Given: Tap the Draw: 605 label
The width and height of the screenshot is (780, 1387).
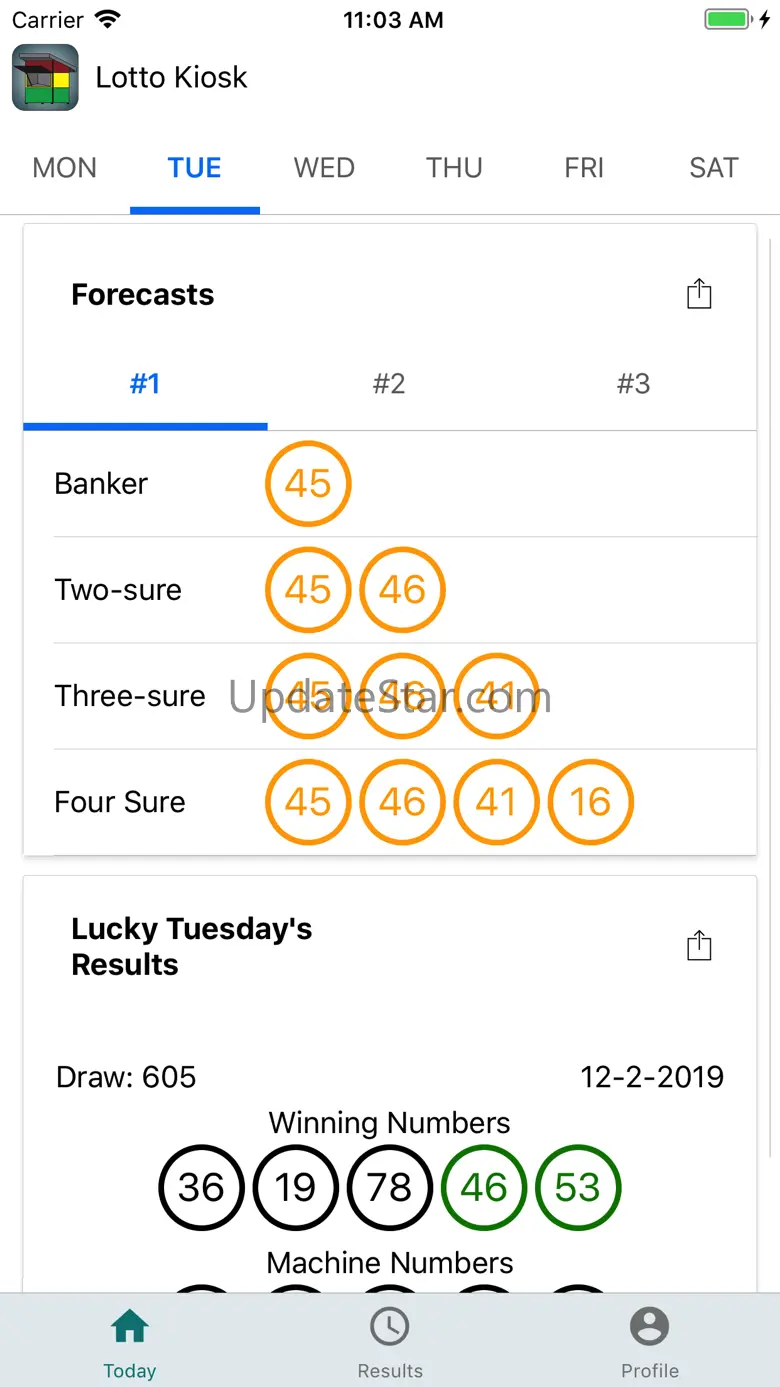Looking at the screenshot, I should 126,1077.
